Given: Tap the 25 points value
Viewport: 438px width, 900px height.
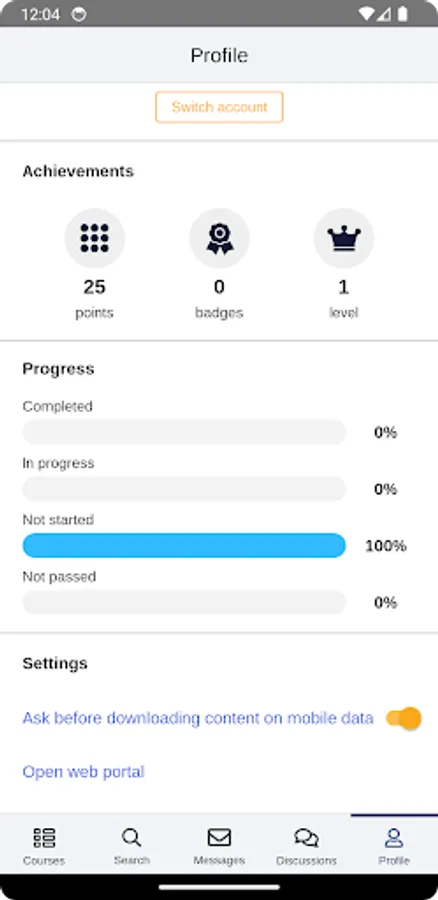Looking at the screenshot, I should pyautogui.click(x=95, y=287).
